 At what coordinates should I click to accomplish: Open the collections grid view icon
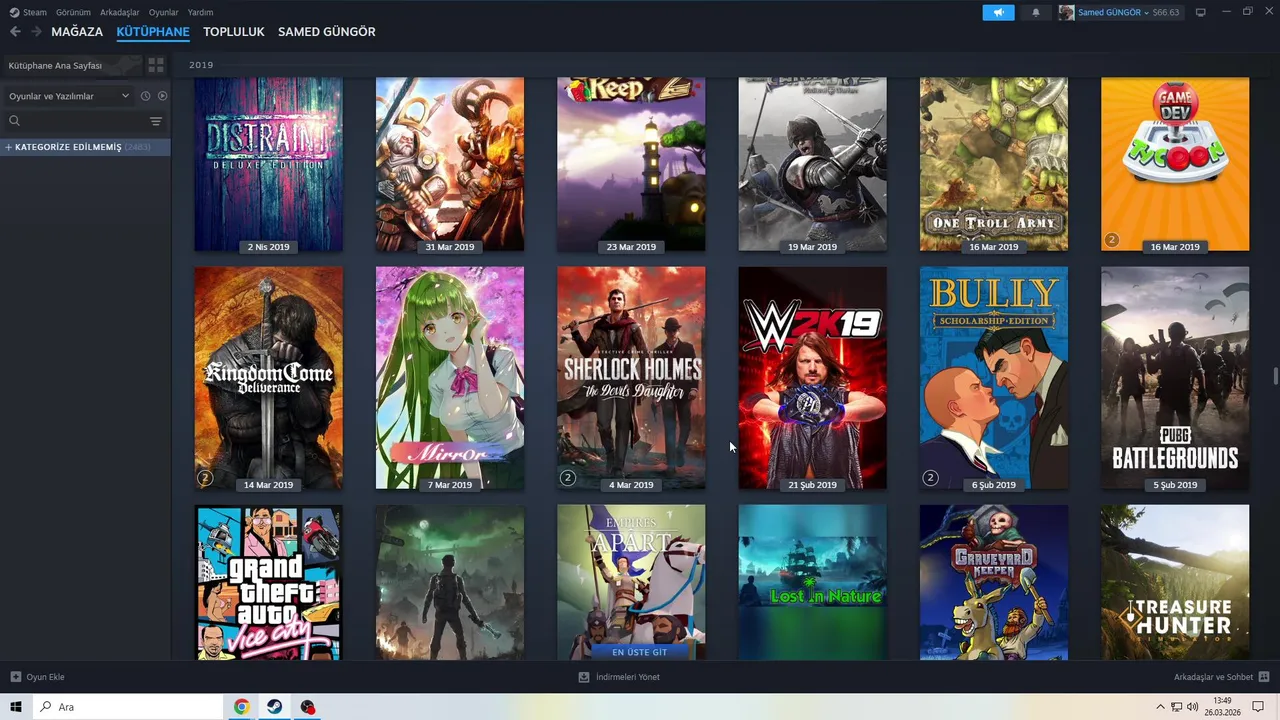pos(156,65)
